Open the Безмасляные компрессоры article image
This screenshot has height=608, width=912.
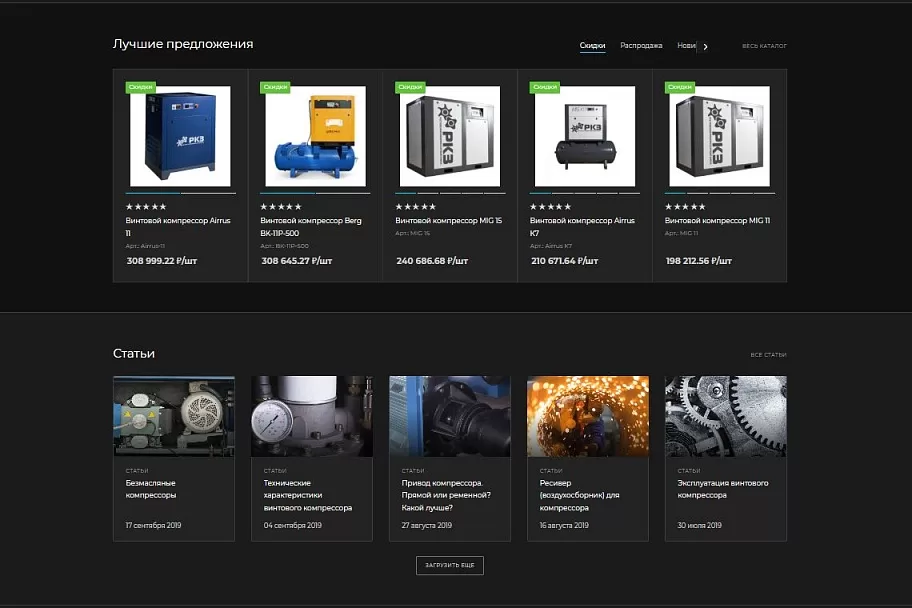(x=174, y=416)
